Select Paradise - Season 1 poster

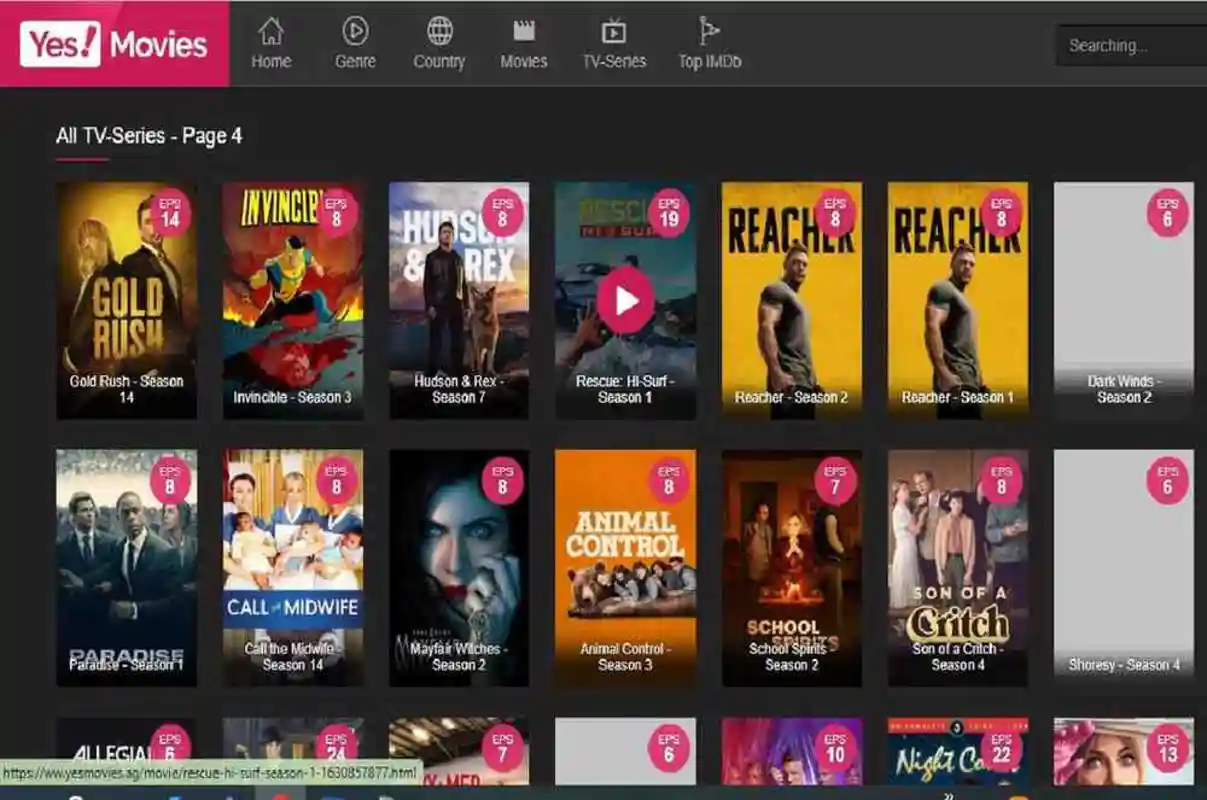click(126, 567)
